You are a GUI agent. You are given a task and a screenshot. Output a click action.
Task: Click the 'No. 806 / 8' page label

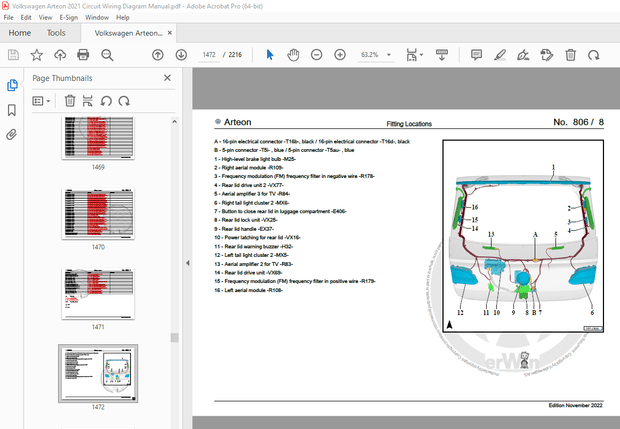click(578, 122)
